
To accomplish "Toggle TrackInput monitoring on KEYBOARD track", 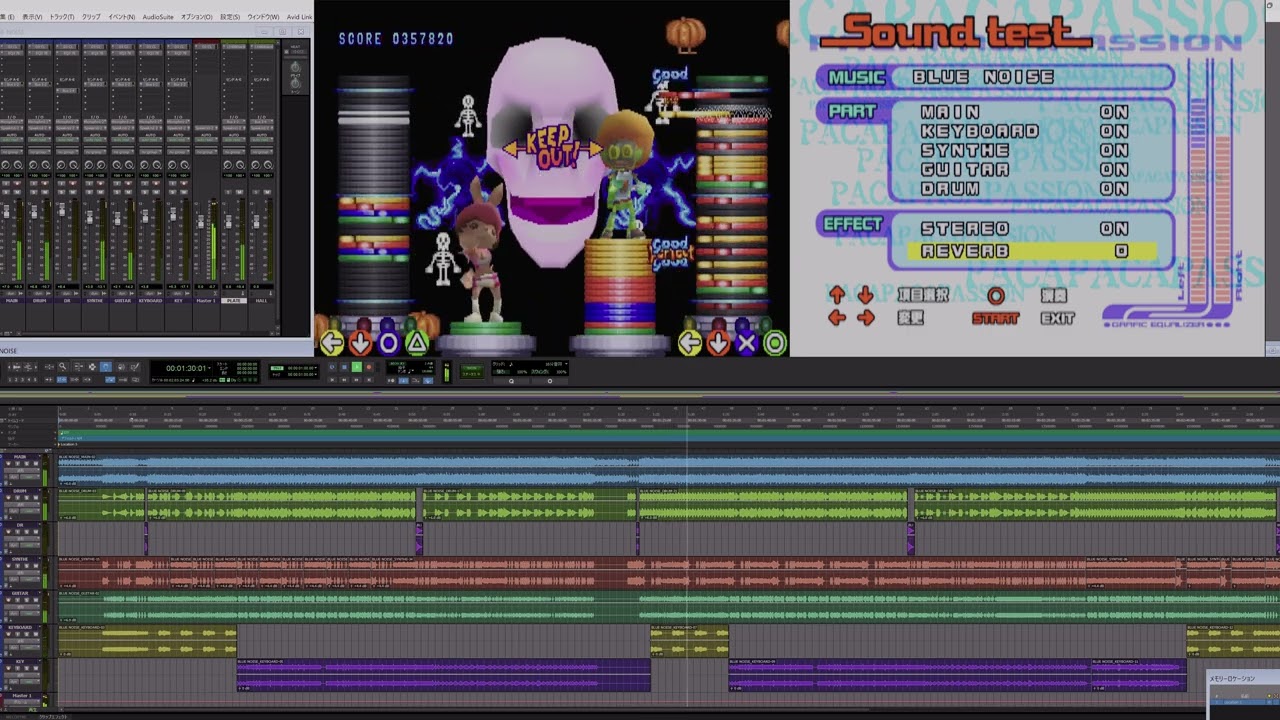I will pos(17,634).
